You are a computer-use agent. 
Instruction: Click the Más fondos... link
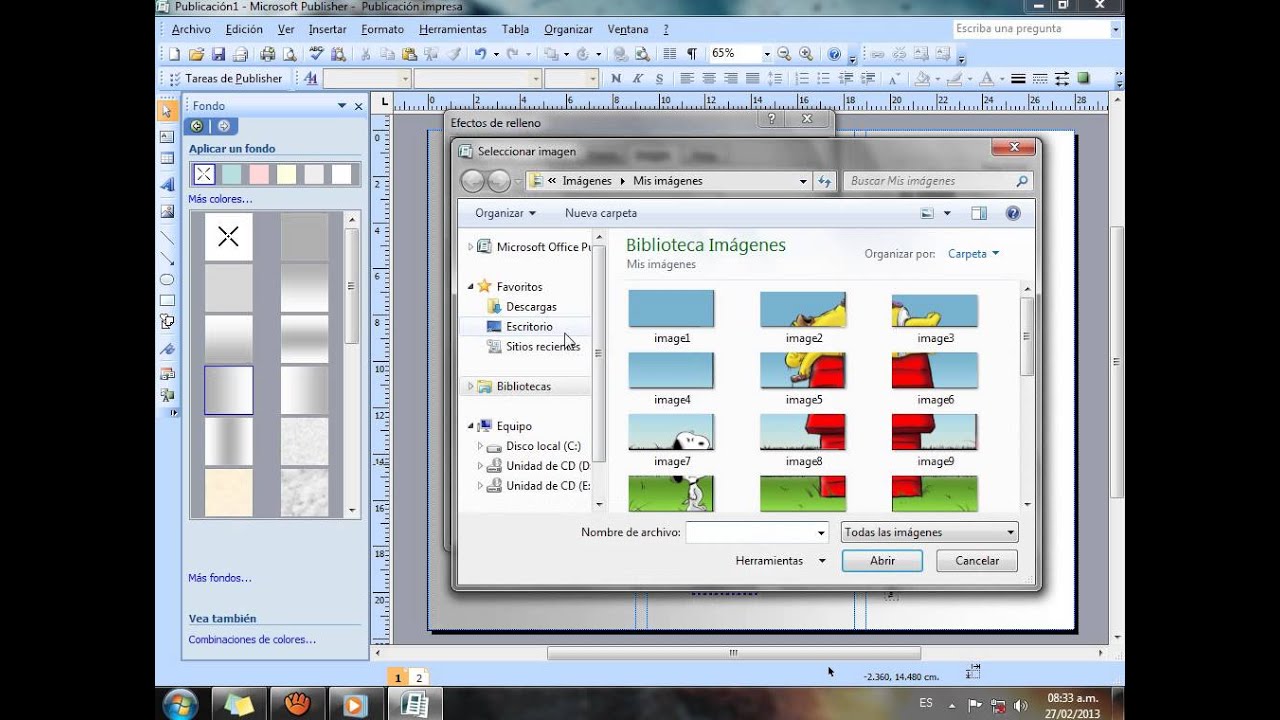pos(220,578)
